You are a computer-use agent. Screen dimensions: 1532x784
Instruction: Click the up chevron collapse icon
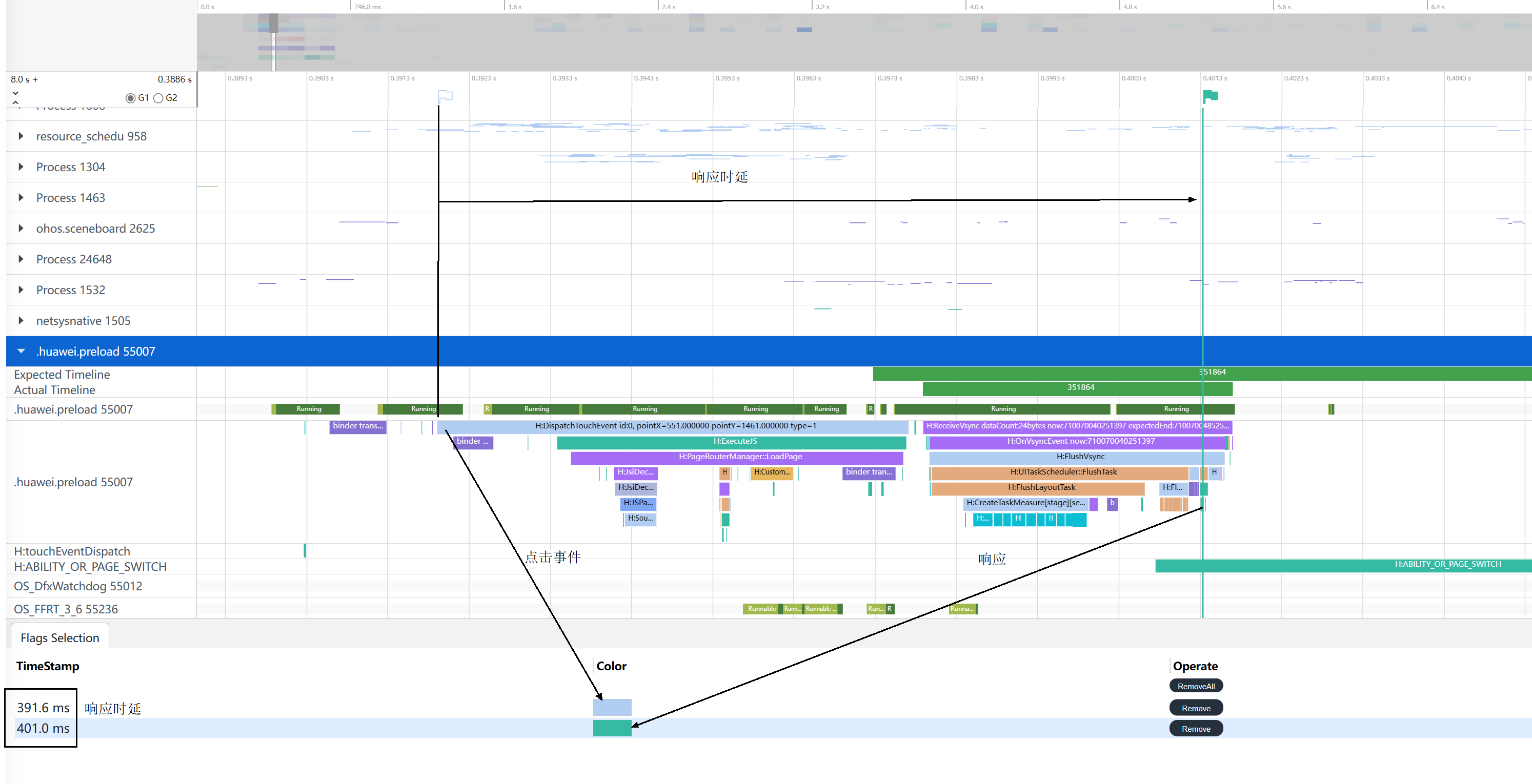tap(15, 103)
